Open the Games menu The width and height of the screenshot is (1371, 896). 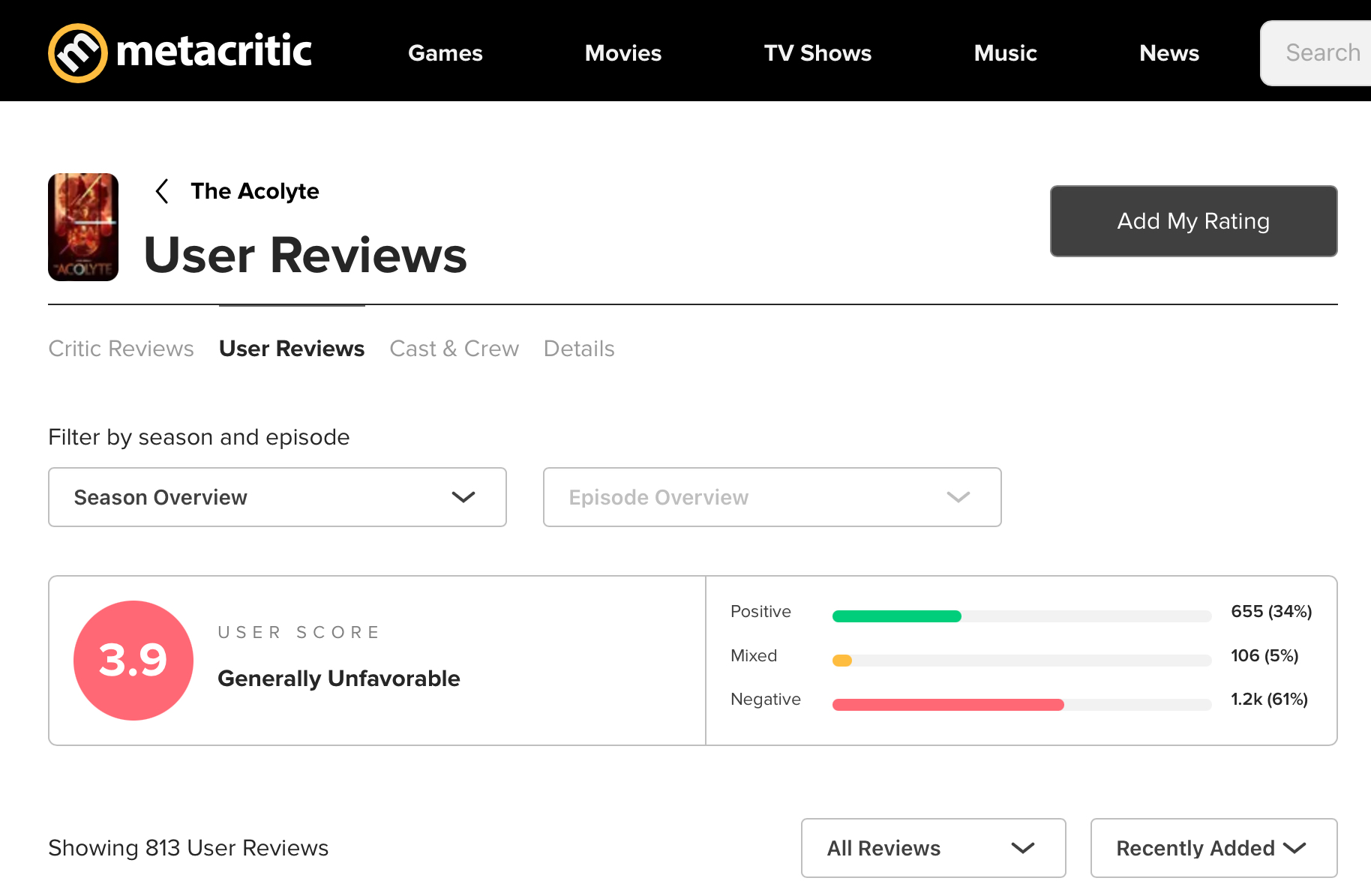[445, 53]
